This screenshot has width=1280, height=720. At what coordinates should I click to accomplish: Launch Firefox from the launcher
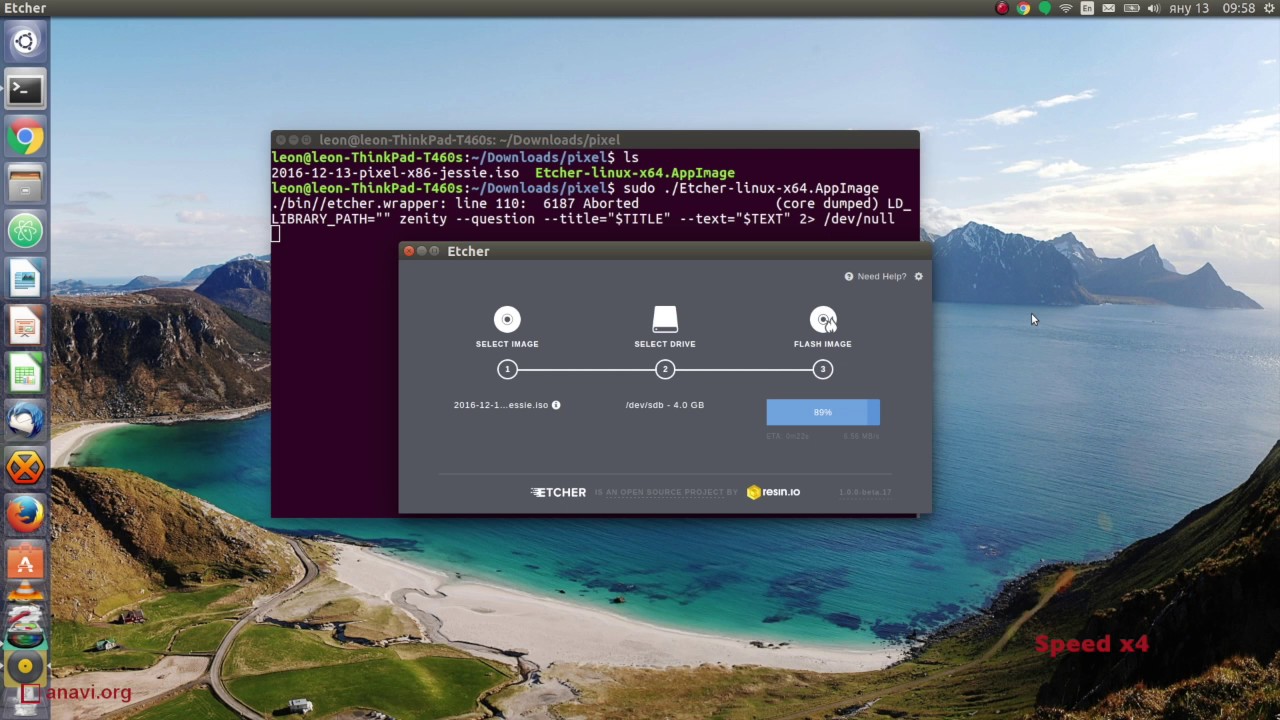pyautogui.click(x=25, y=515)
